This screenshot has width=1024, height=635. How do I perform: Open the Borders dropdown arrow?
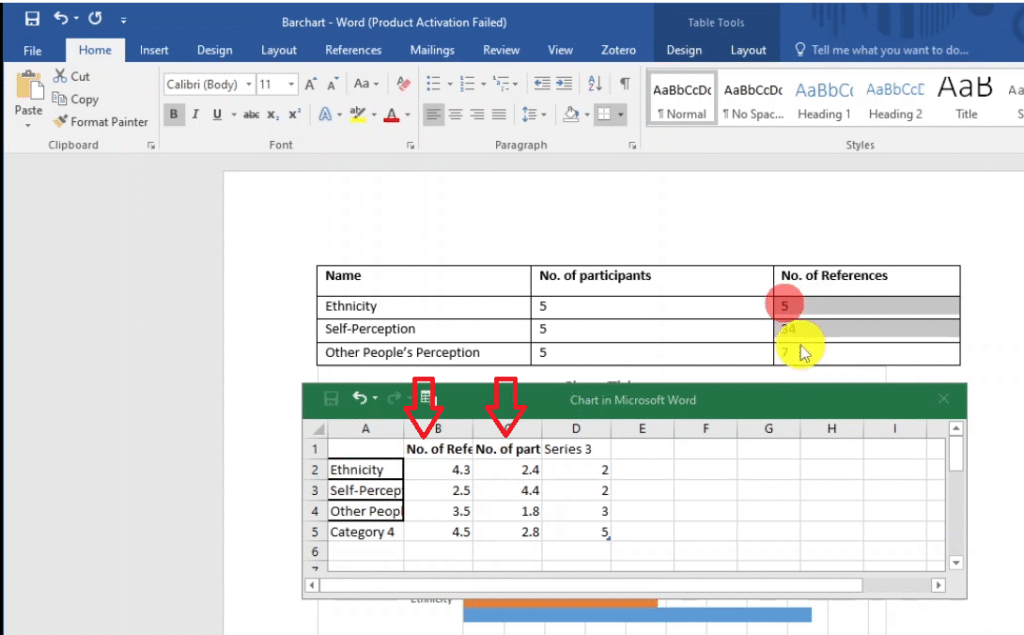click(621, 115)
